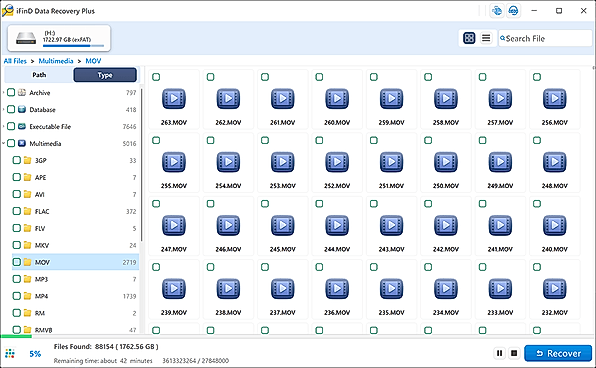The image size is (596, 368).
Task: Click the category tree scrollbar
Action: pyautogui.click(x=142, y=165)
